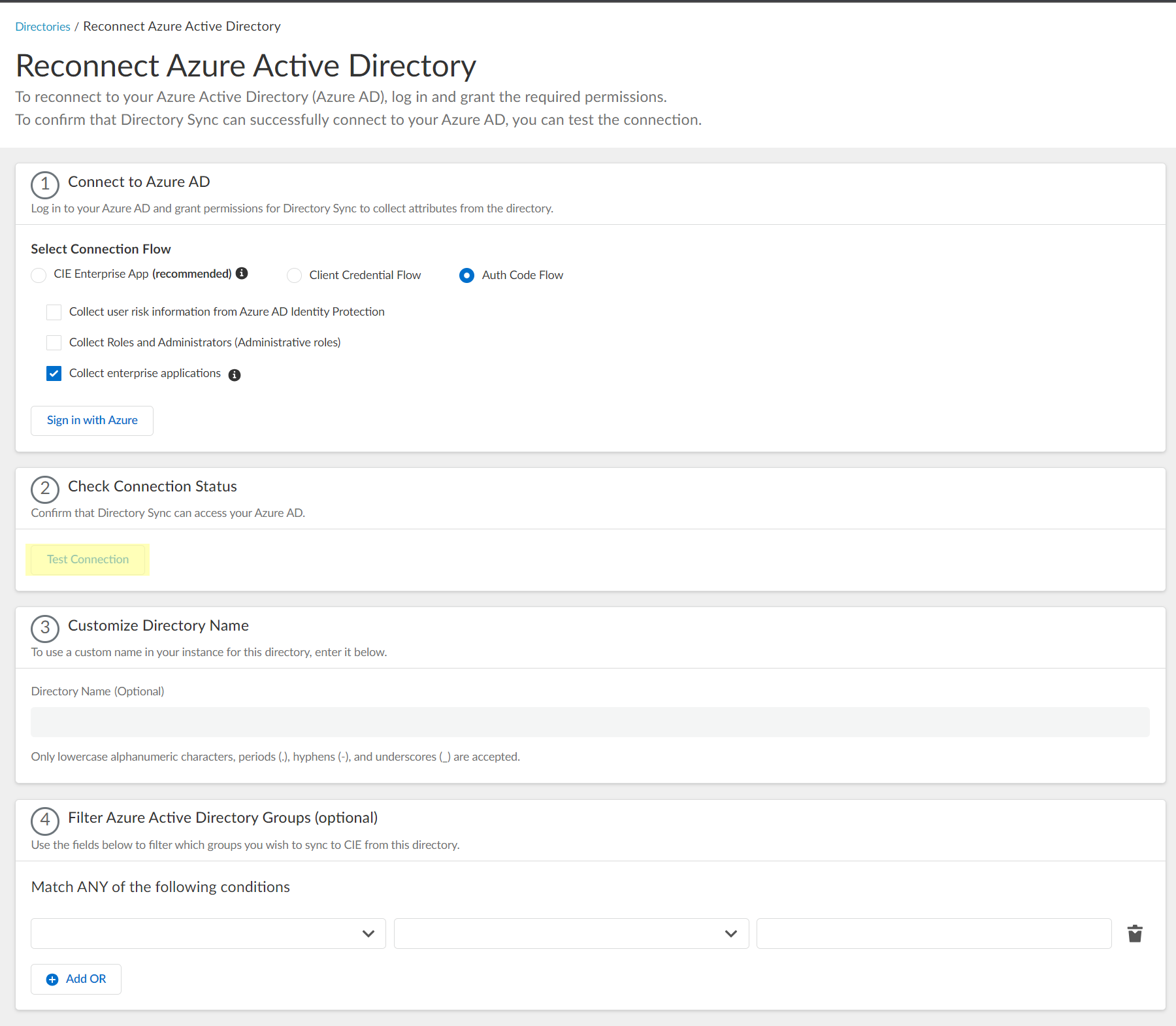Click the plus icon on Add OR
This screenshot has height=1026, width=1176.
[x=52, y=979]
